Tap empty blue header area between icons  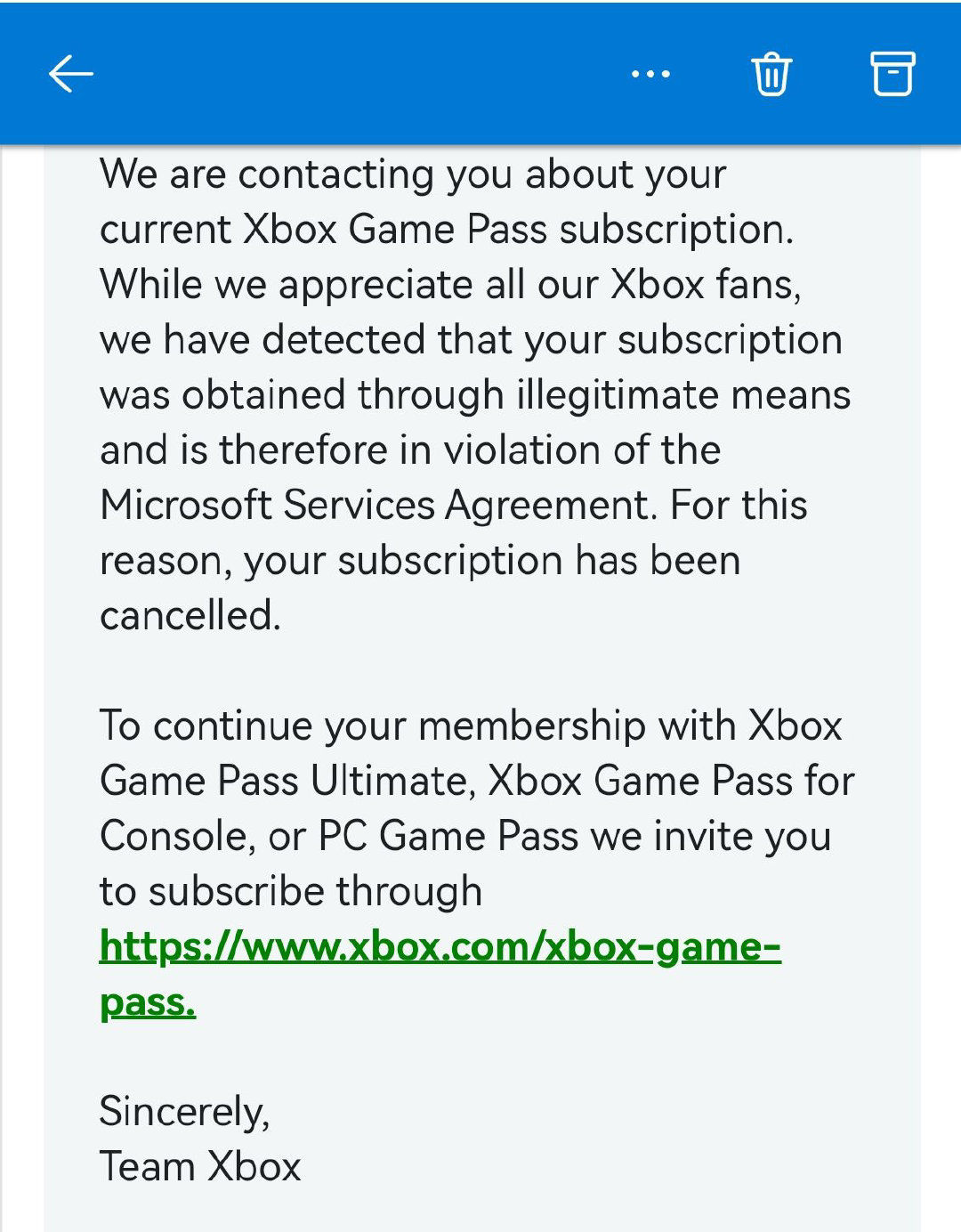click(356, 74)
